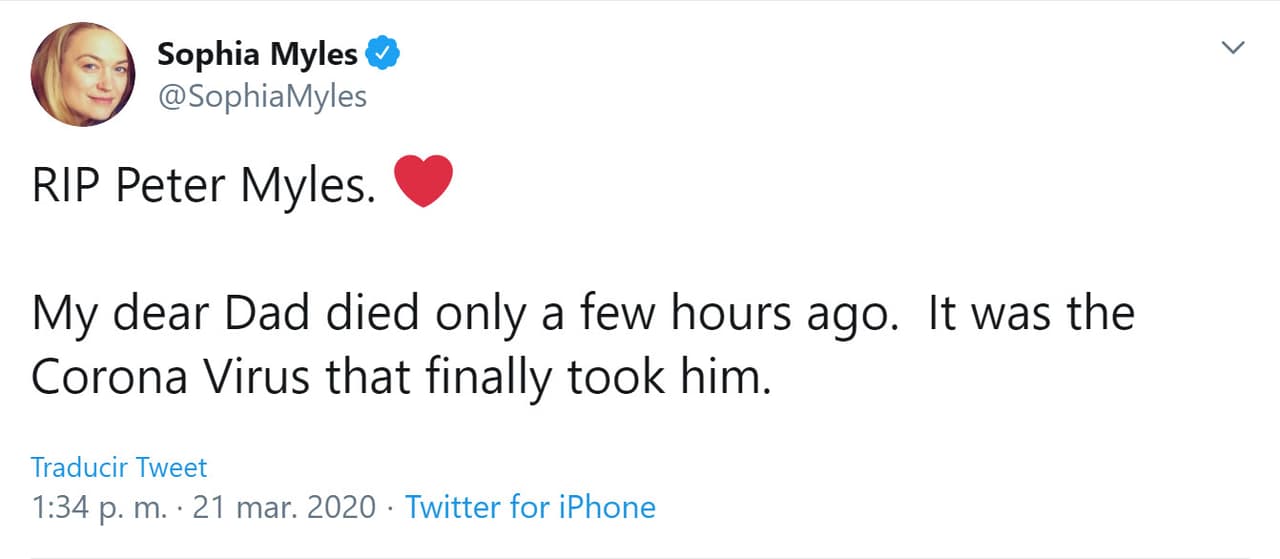This screenshot has height=559, width=1280.
Task: Open the tweet options chevron menu
Action: pyautogui.click(x=1235, y=47)
